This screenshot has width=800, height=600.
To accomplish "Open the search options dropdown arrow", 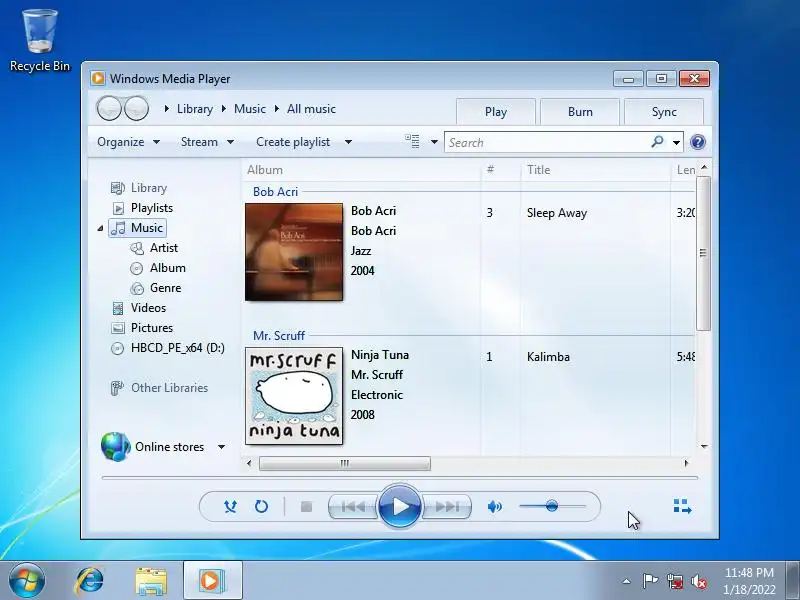I will click(x=676, y=142).
